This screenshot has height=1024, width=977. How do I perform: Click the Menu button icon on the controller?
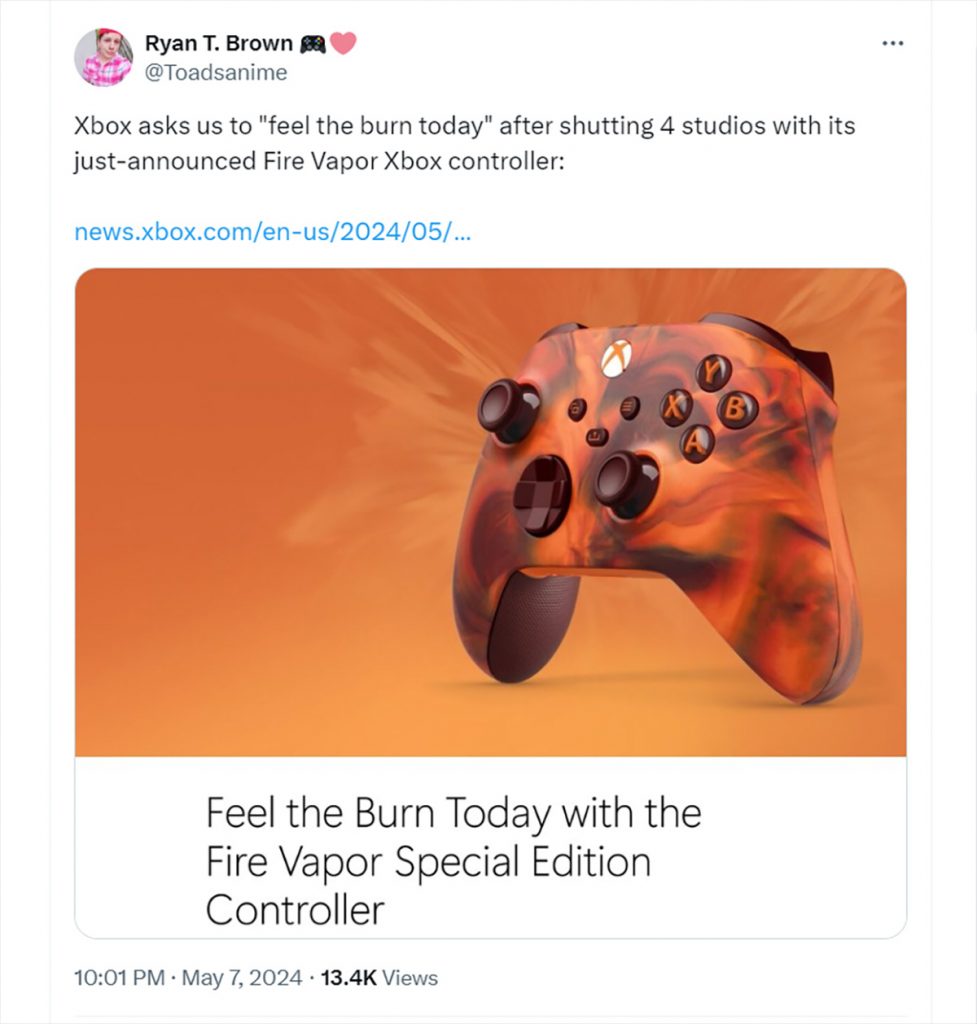(x=628, y=407)
